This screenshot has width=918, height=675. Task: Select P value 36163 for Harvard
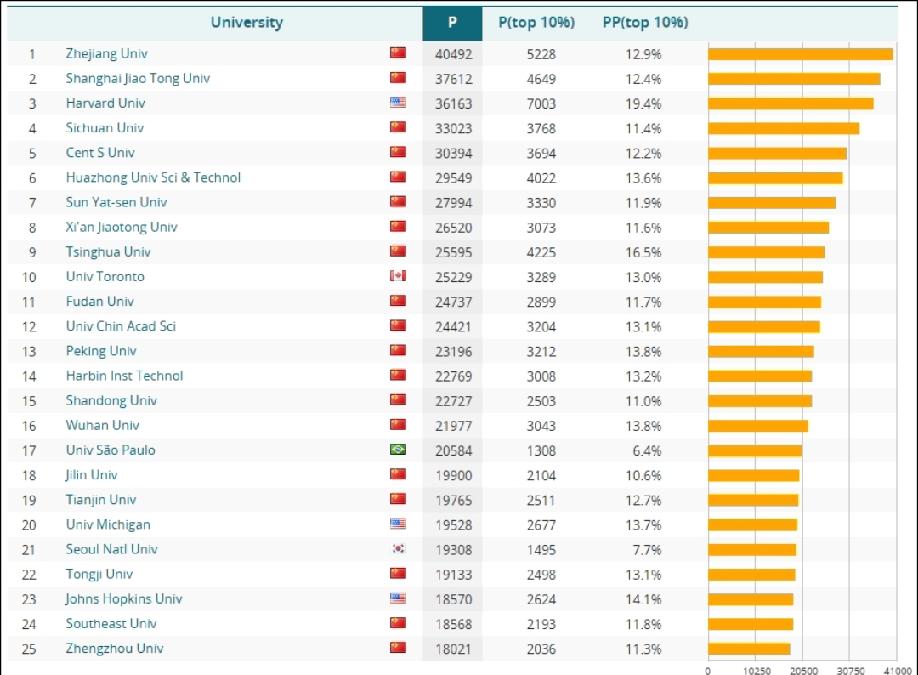coord(453,104)
